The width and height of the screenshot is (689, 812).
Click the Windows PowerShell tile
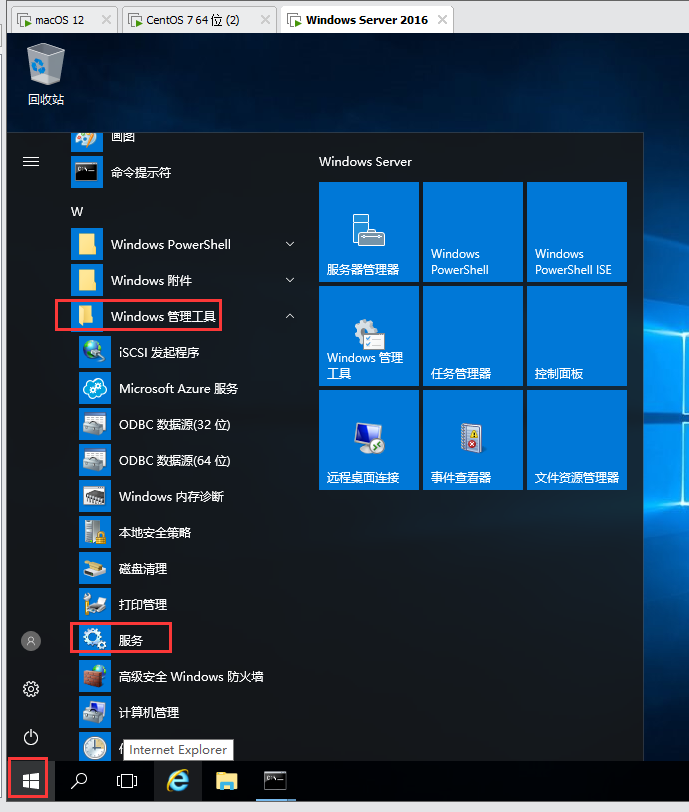pyautogui.click(x=472, y=232)
